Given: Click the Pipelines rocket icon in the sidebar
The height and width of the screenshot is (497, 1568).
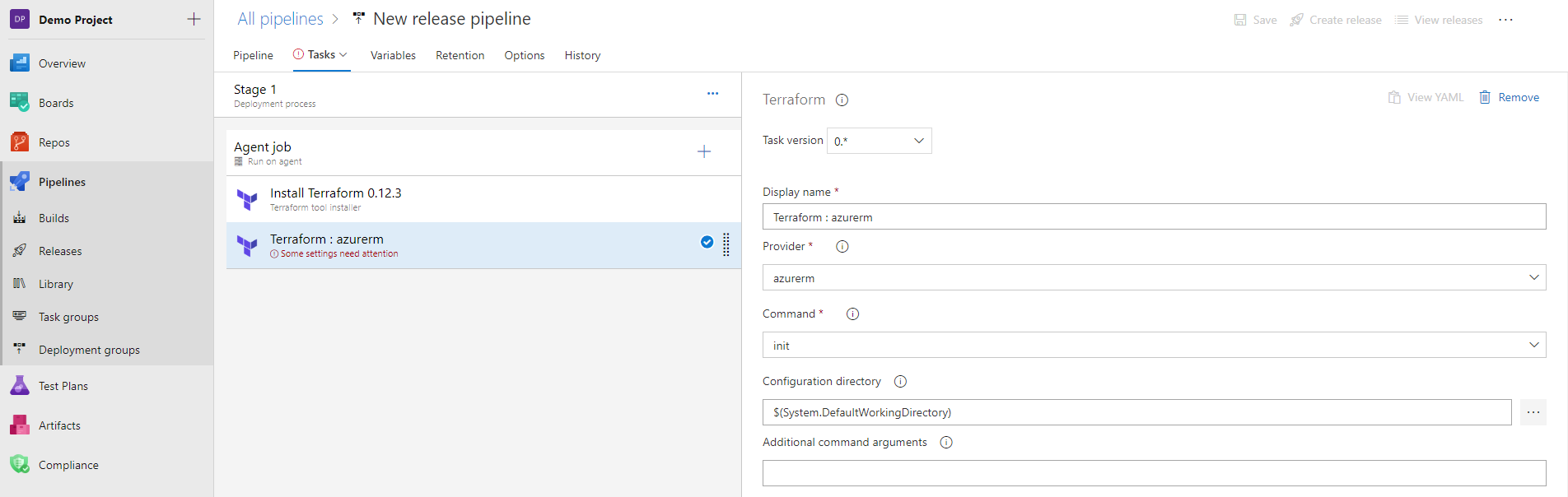Looking at the screenshot, I should click(x=20, y=182).
